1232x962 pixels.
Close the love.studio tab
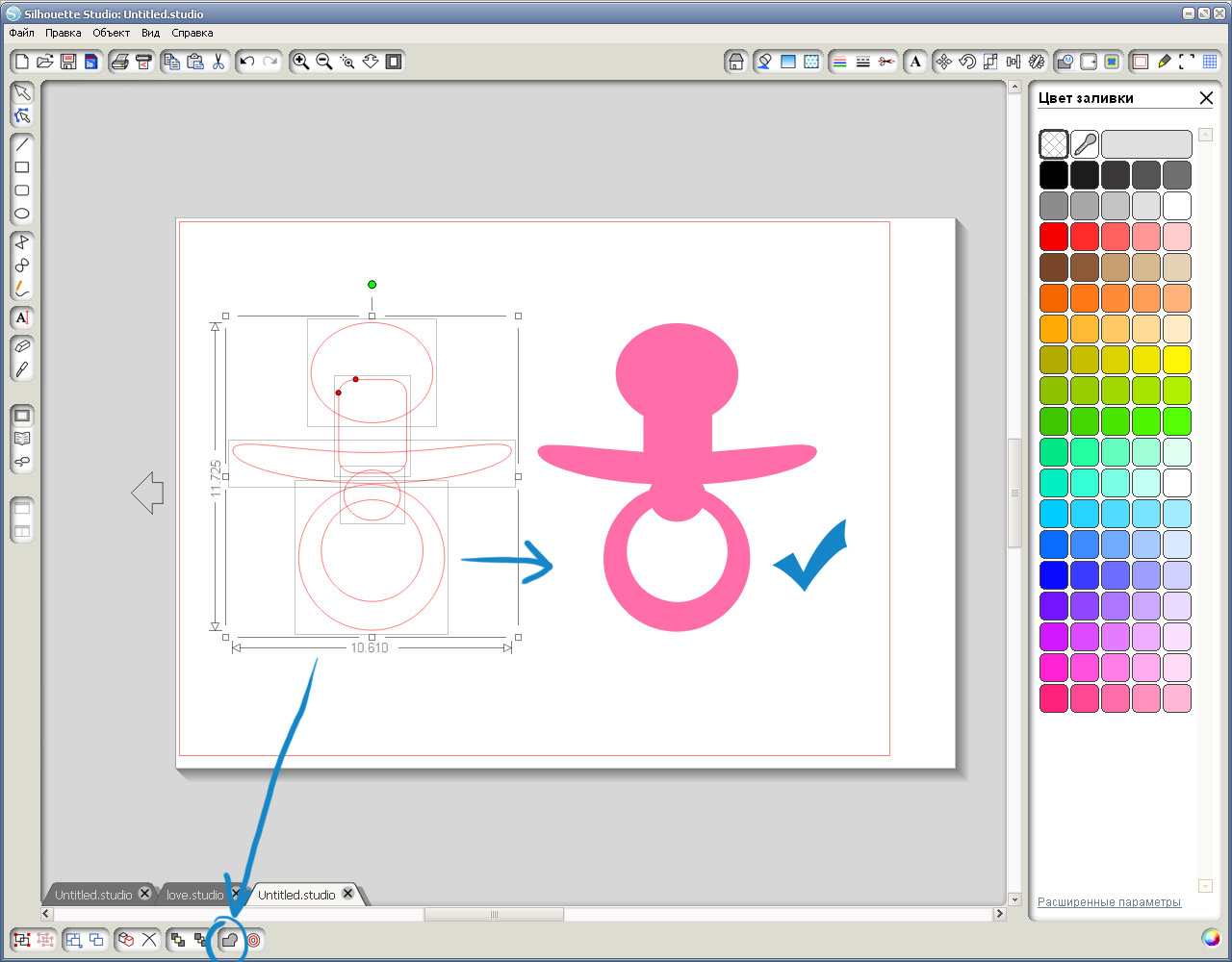(236, 894)
